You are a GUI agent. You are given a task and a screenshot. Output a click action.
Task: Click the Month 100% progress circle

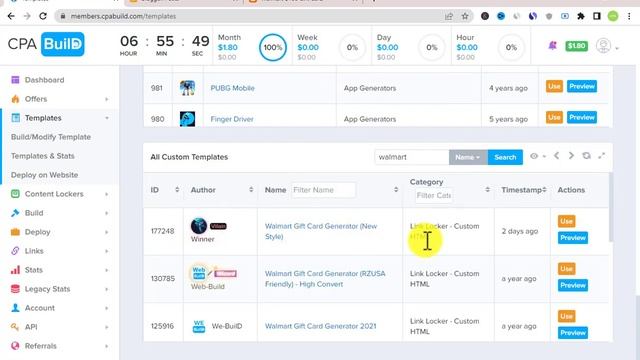pyautogui.click(x=273, y=47)
